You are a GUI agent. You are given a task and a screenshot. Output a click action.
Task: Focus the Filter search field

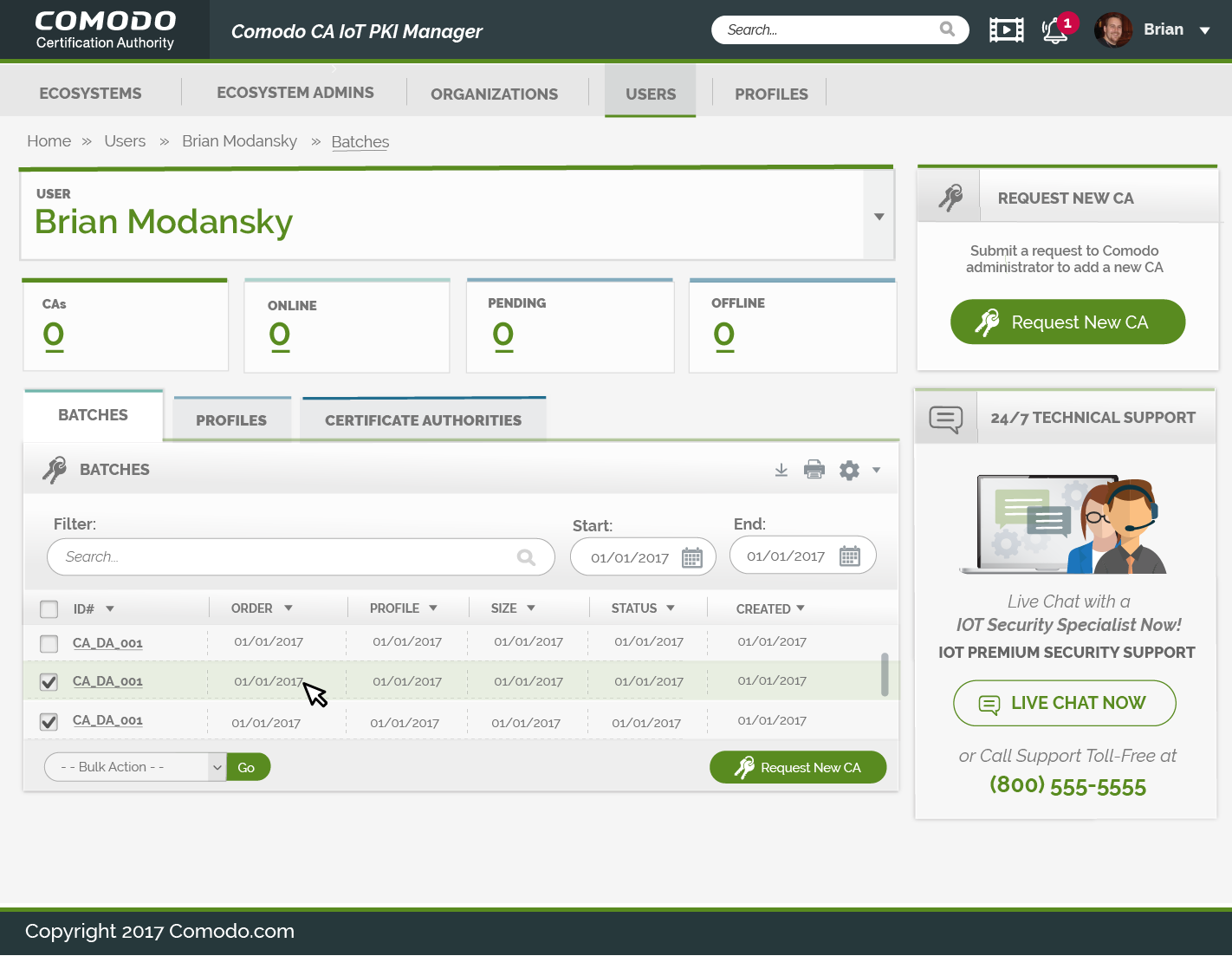(301, 557)
